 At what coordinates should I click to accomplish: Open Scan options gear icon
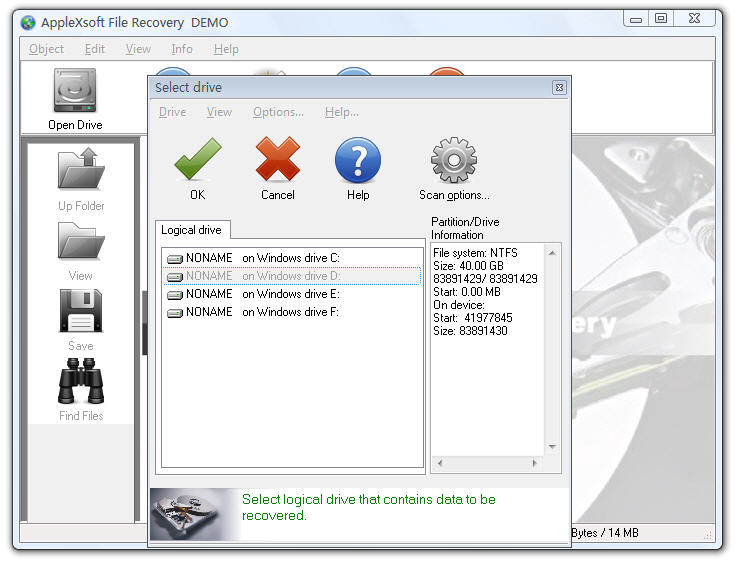coord(454,160)
